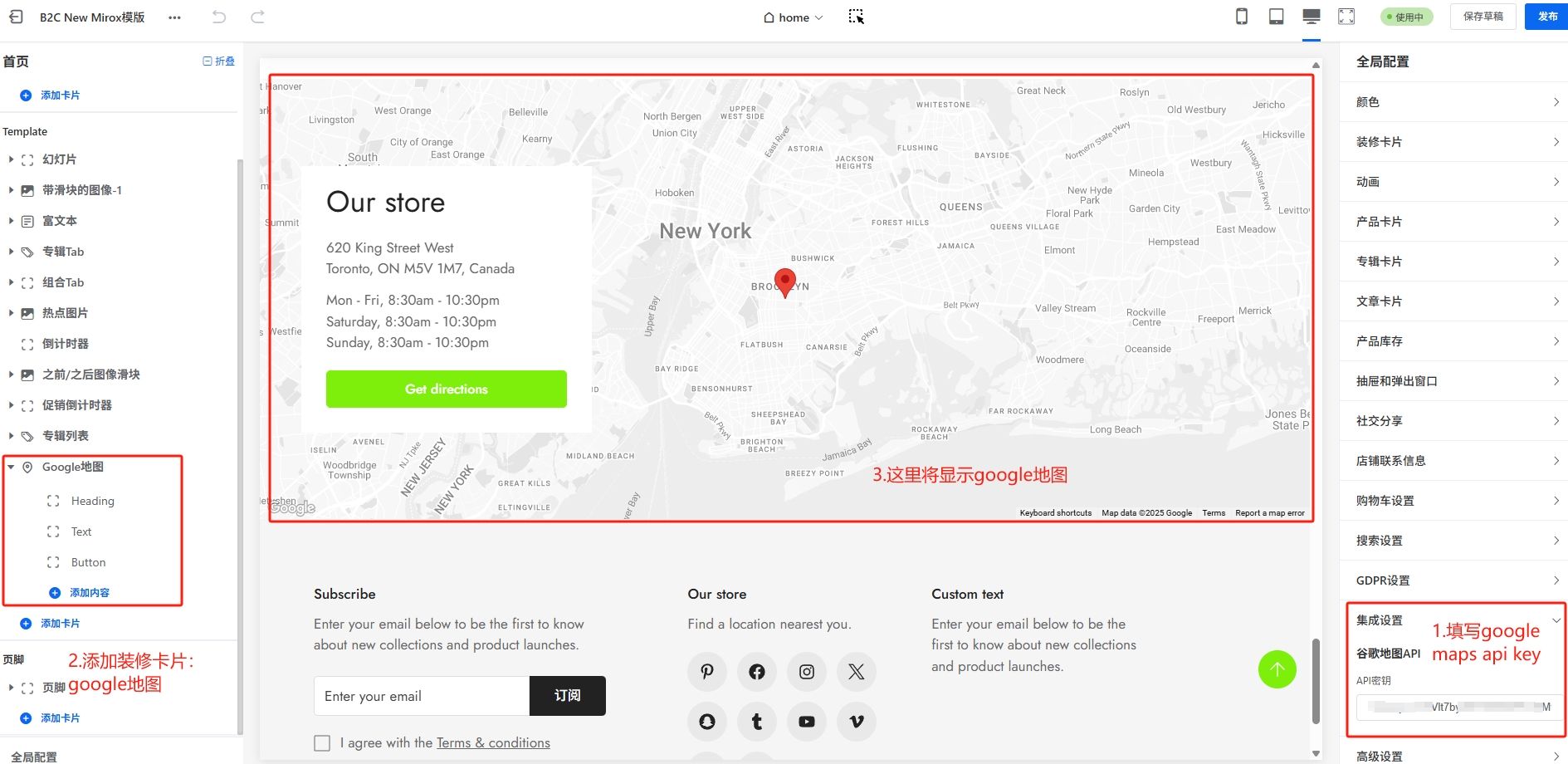Check the Terms & conditions agreement box

pos(322,743)
